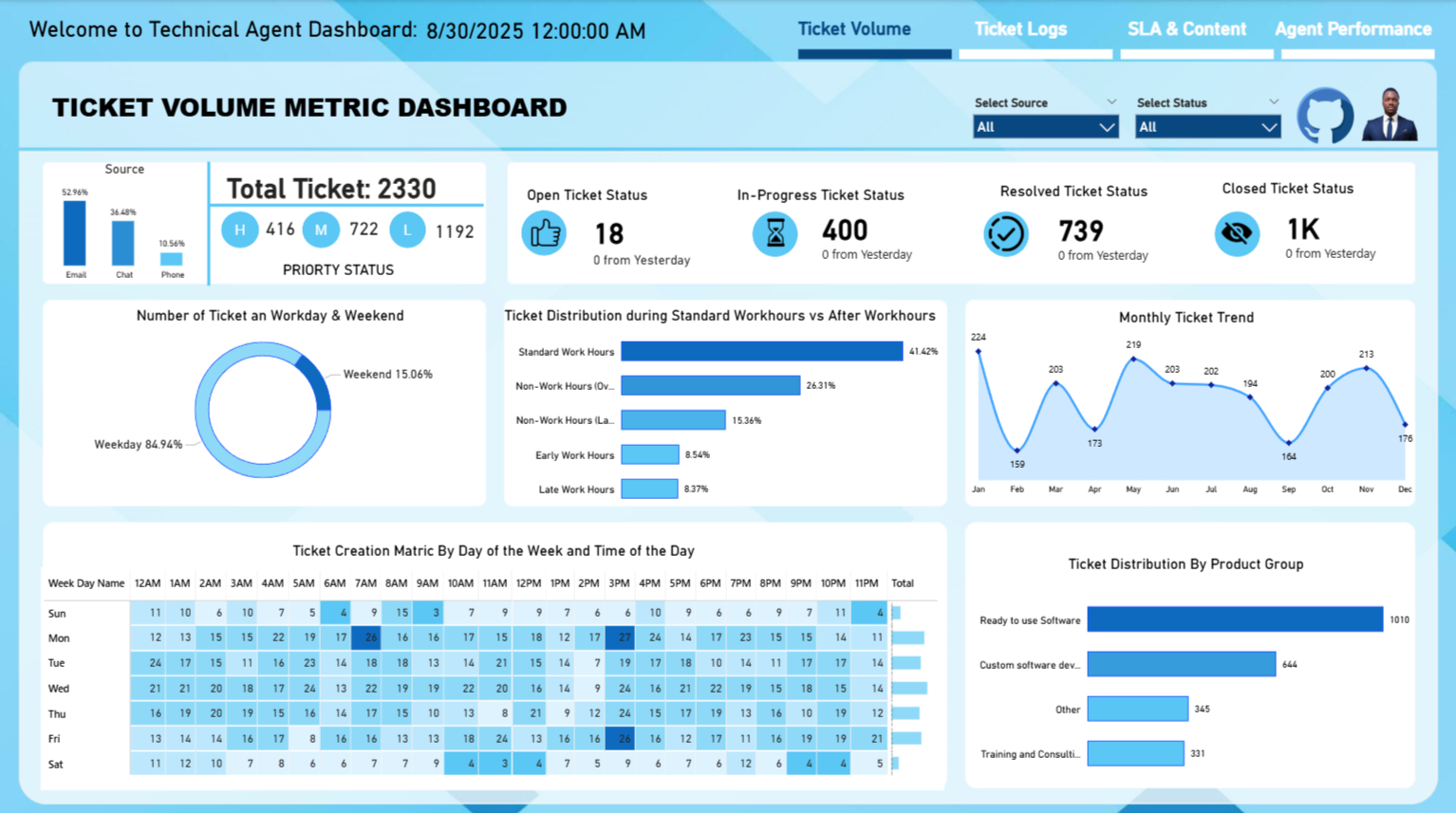Expand the Select Source chevron above the filter

point(1111,102)
